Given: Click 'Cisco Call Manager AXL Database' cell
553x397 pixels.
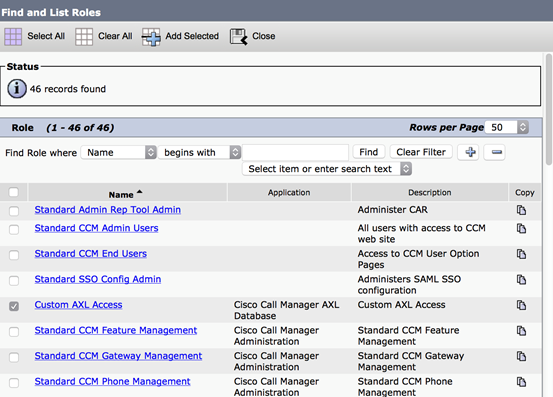Looking at the screenshot, I should (x=286, y=310).
